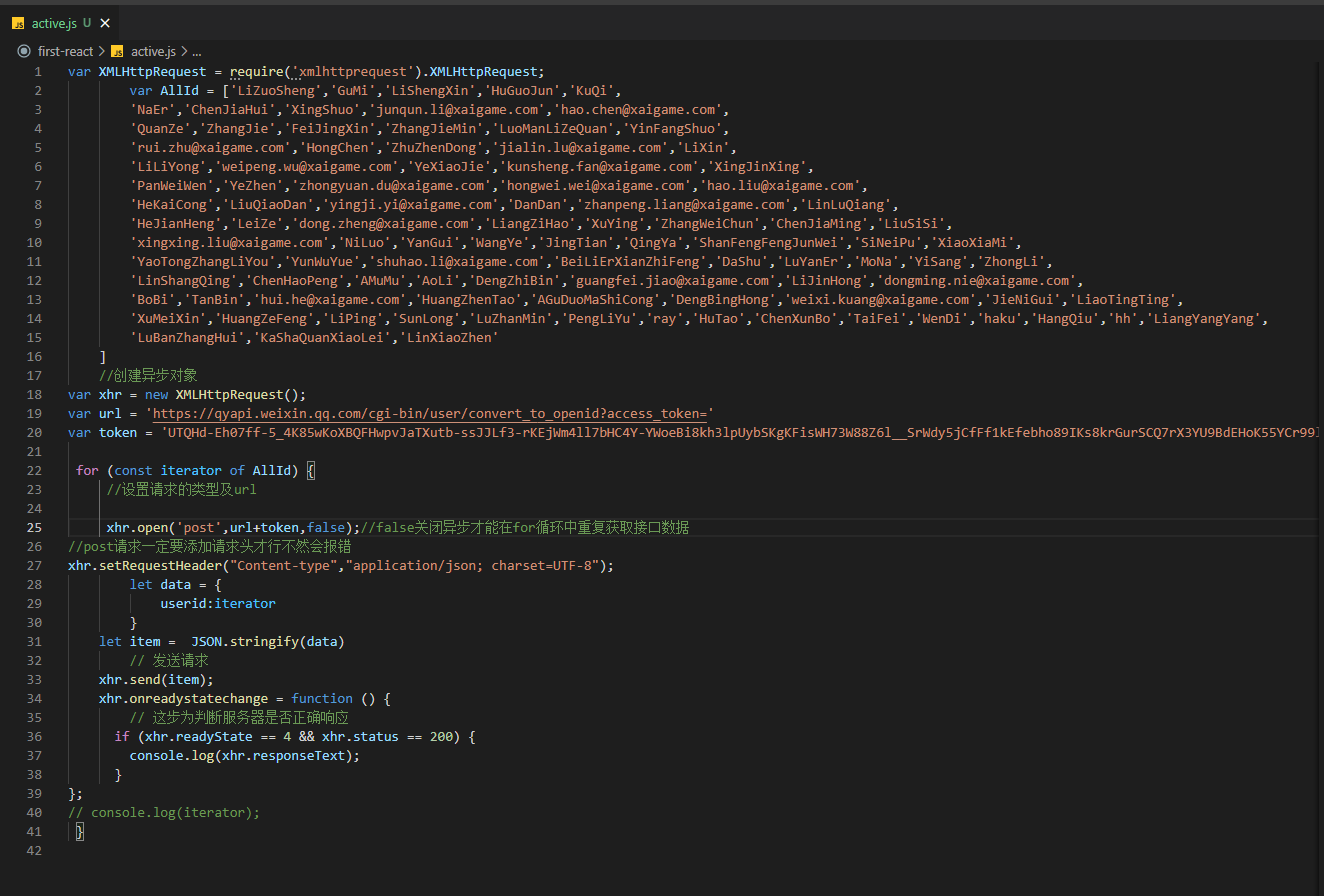Open the active.js breadcrumb item
1324x896 pixels.
coord(153,51)
